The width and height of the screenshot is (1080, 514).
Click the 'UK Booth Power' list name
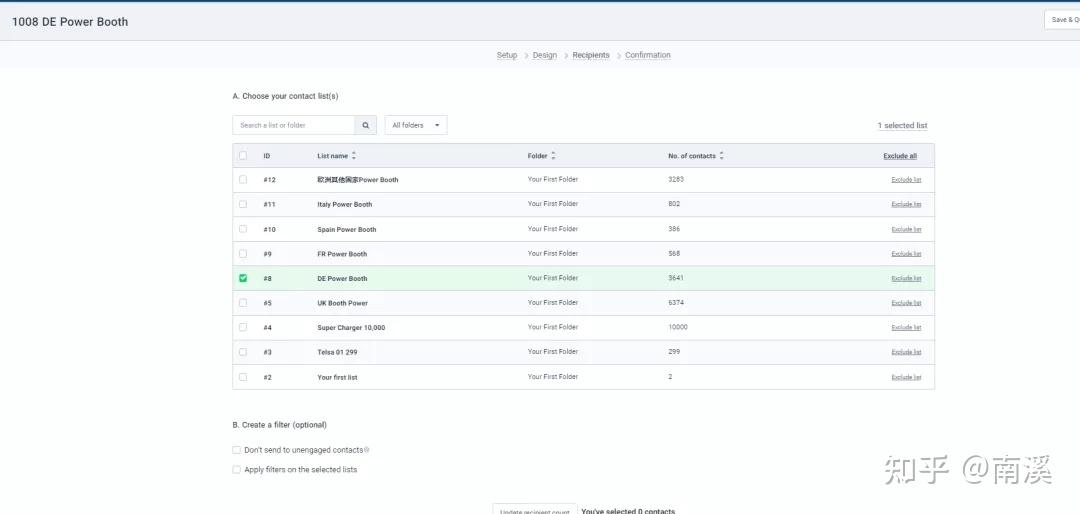click(342, 303)
